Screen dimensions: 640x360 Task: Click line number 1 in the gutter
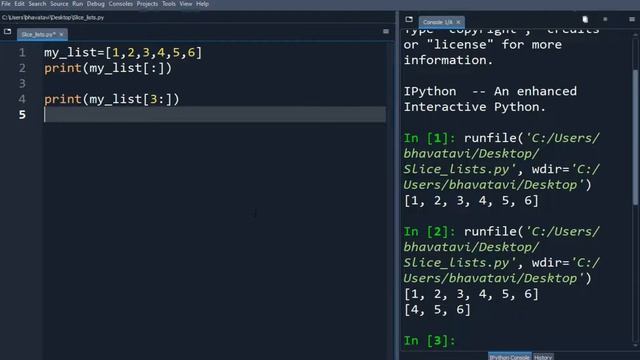22,53
